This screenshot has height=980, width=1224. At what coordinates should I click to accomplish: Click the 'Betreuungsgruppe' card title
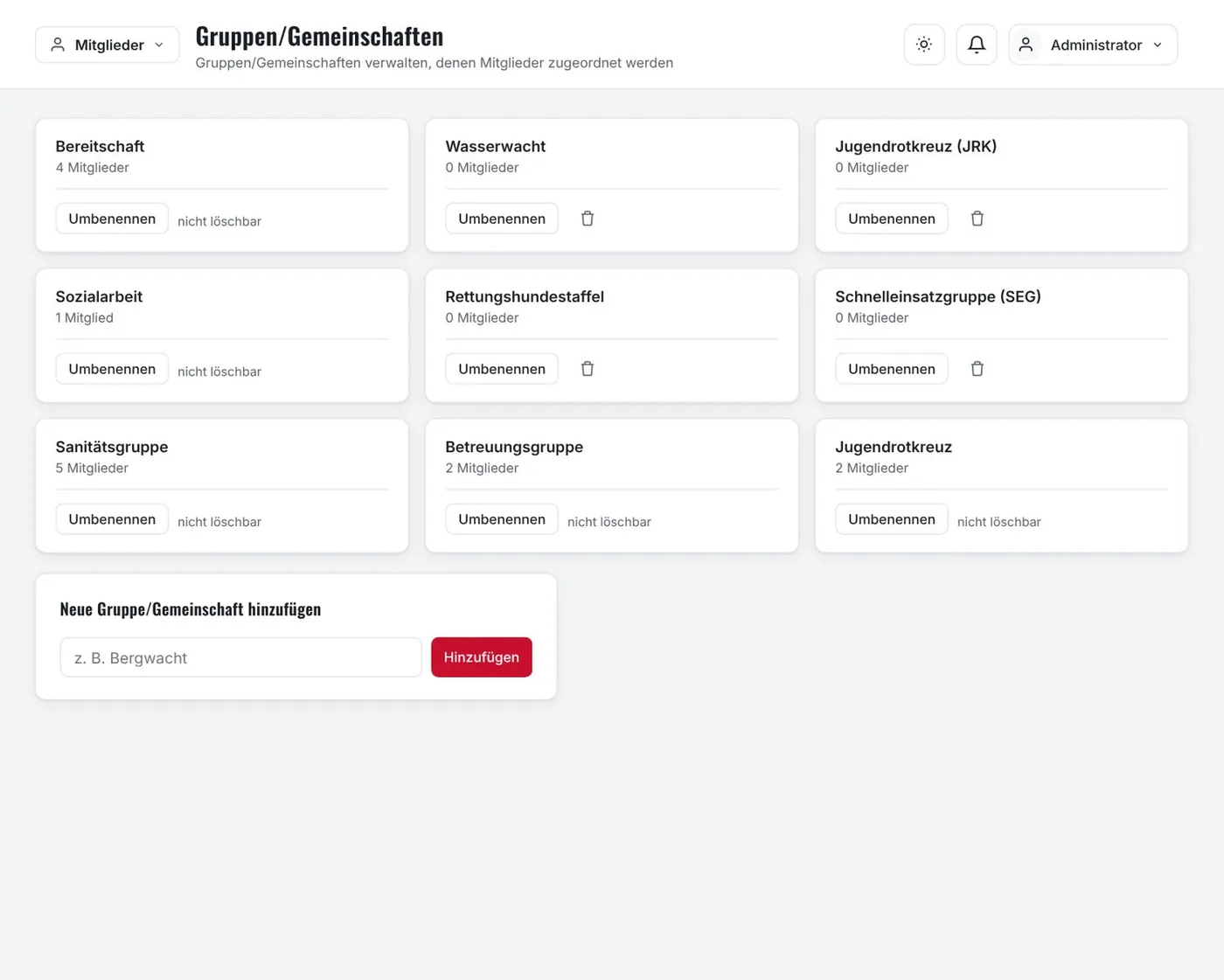pyautogui.click(x=514, y=447)
